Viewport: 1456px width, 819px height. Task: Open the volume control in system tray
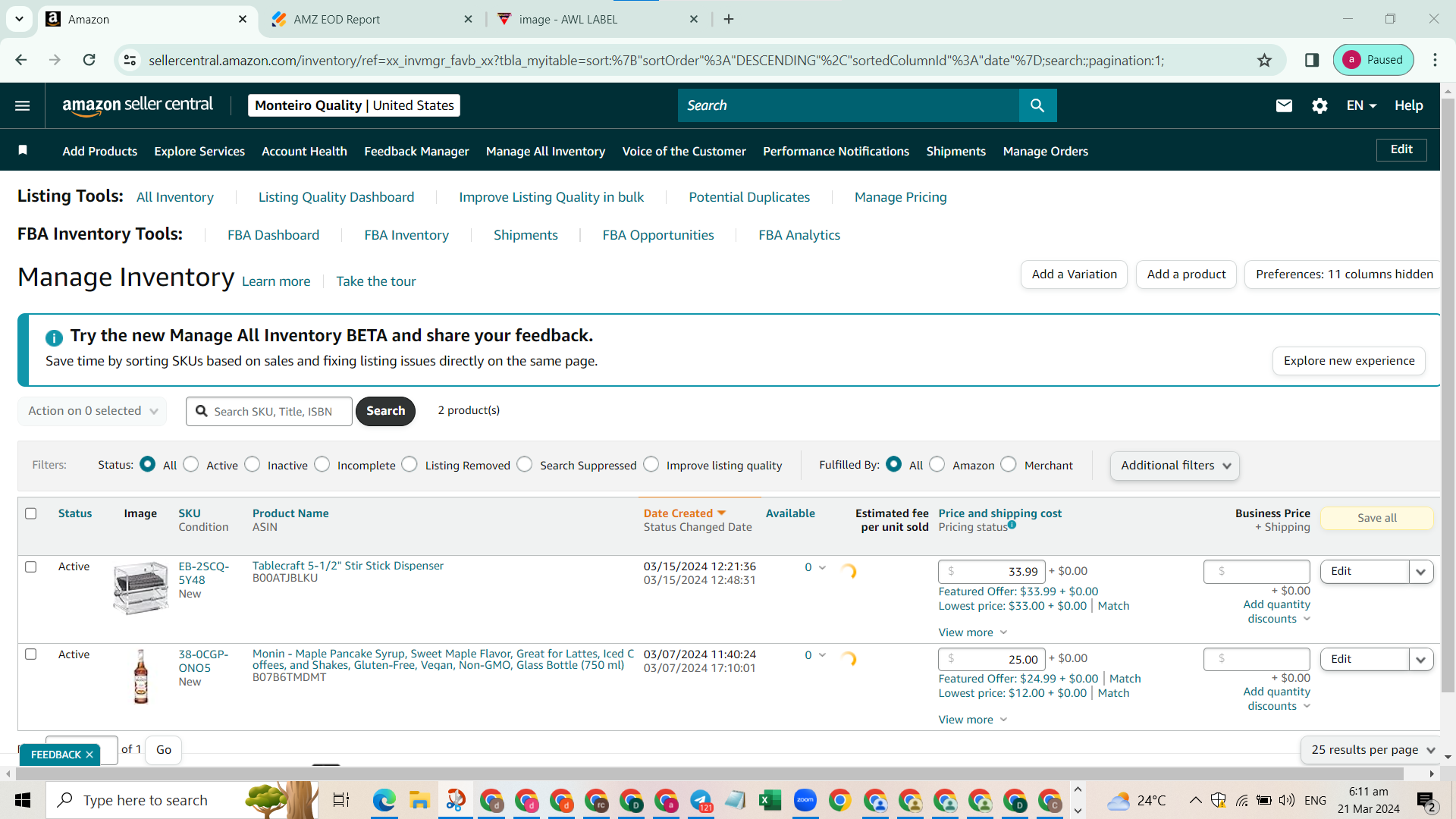(x=1287, y=800)
